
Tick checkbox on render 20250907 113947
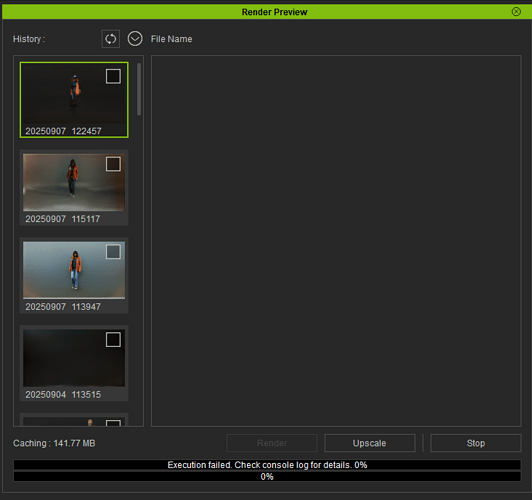(113, 252)
